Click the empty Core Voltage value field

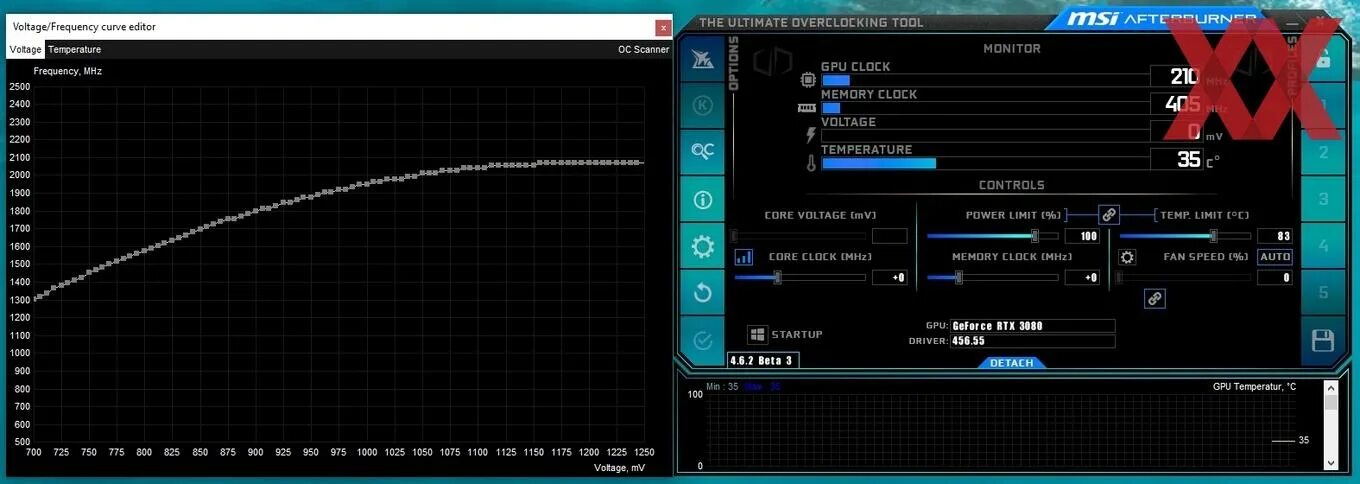tap(890, 236)
